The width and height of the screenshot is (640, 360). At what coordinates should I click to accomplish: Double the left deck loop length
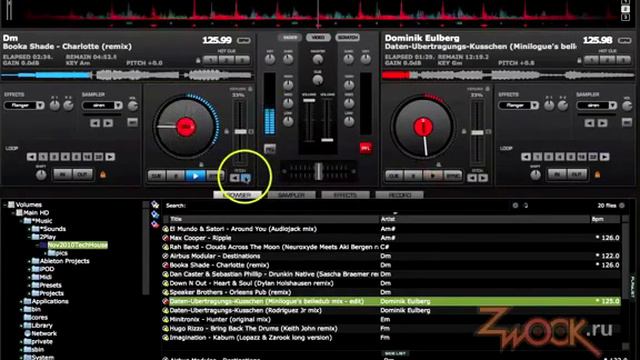coord(110,157)
